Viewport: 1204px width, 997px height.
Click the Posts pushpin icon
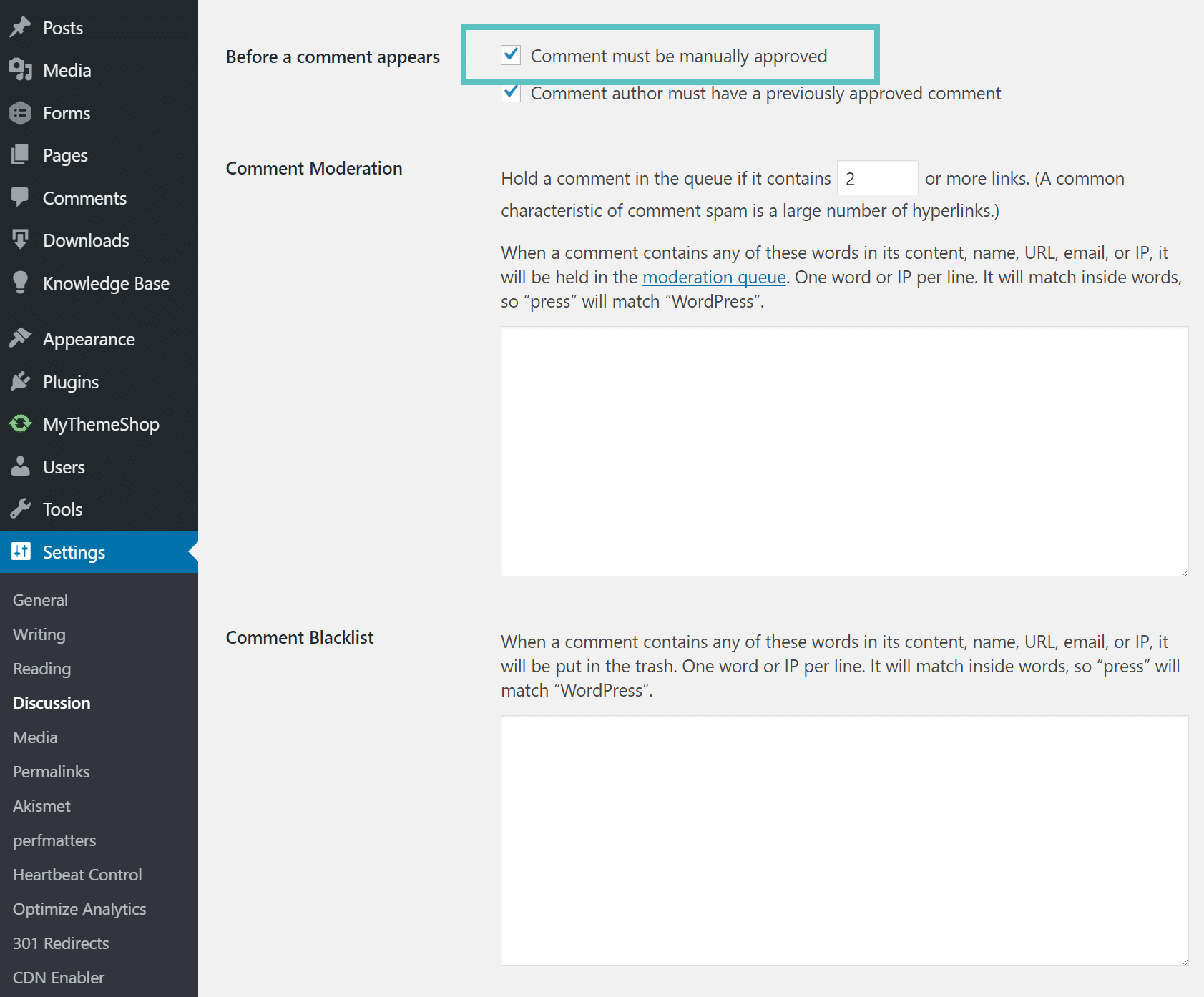(20, 27)
